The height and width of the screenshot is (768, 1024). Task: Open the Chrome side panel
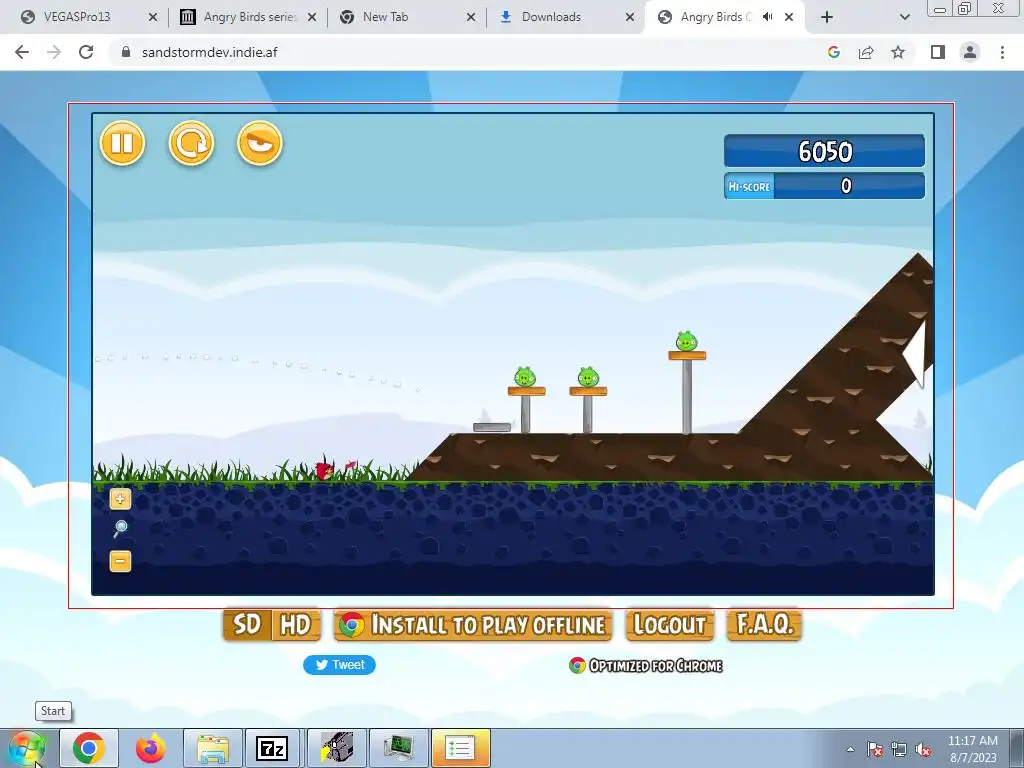coord(938,52)
